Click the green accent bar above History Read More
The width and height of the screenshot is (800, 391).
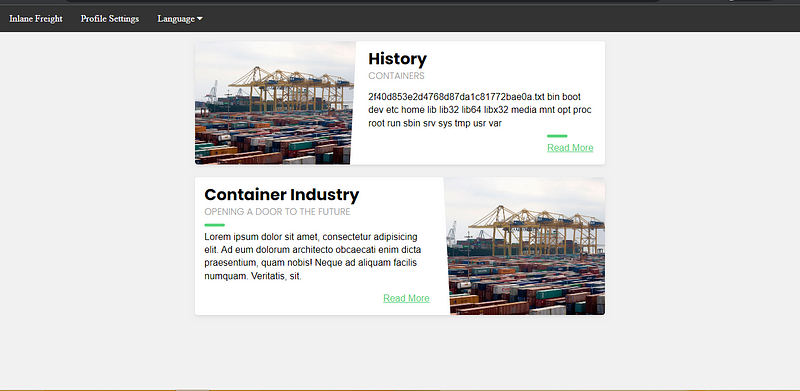(557, 136)
